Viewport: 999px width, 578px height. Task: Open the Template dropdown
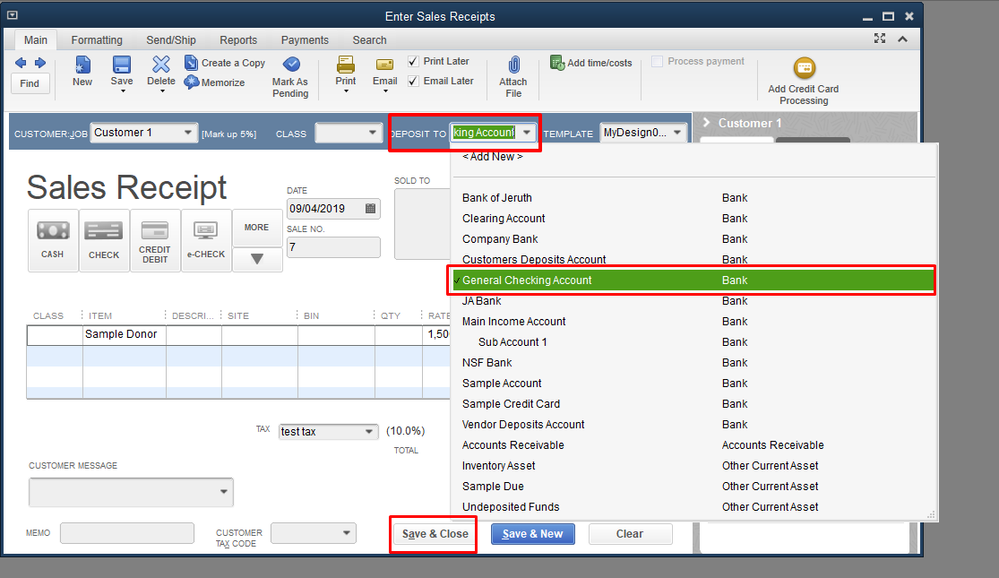pos(677,133)
